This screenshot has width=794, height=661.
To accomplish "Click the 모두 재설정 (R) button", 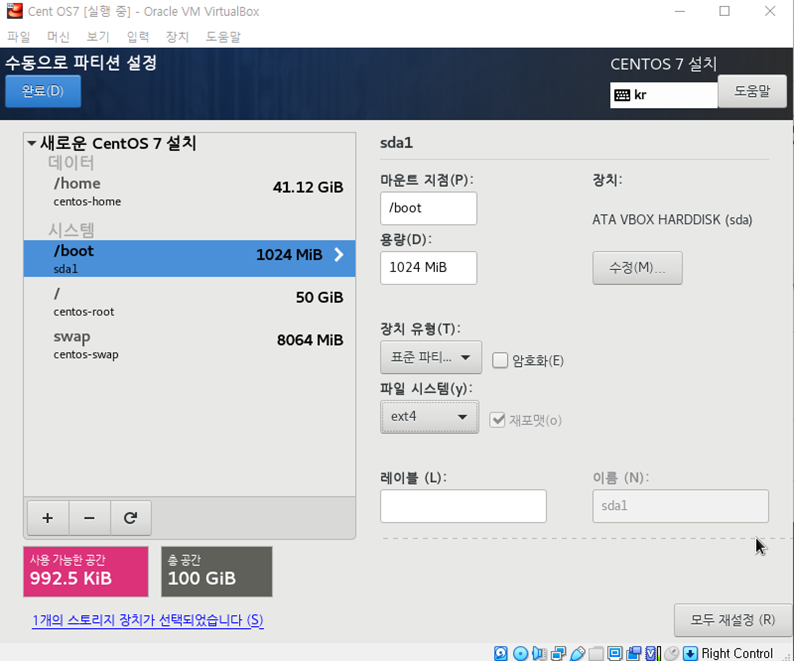I will 733,619.
